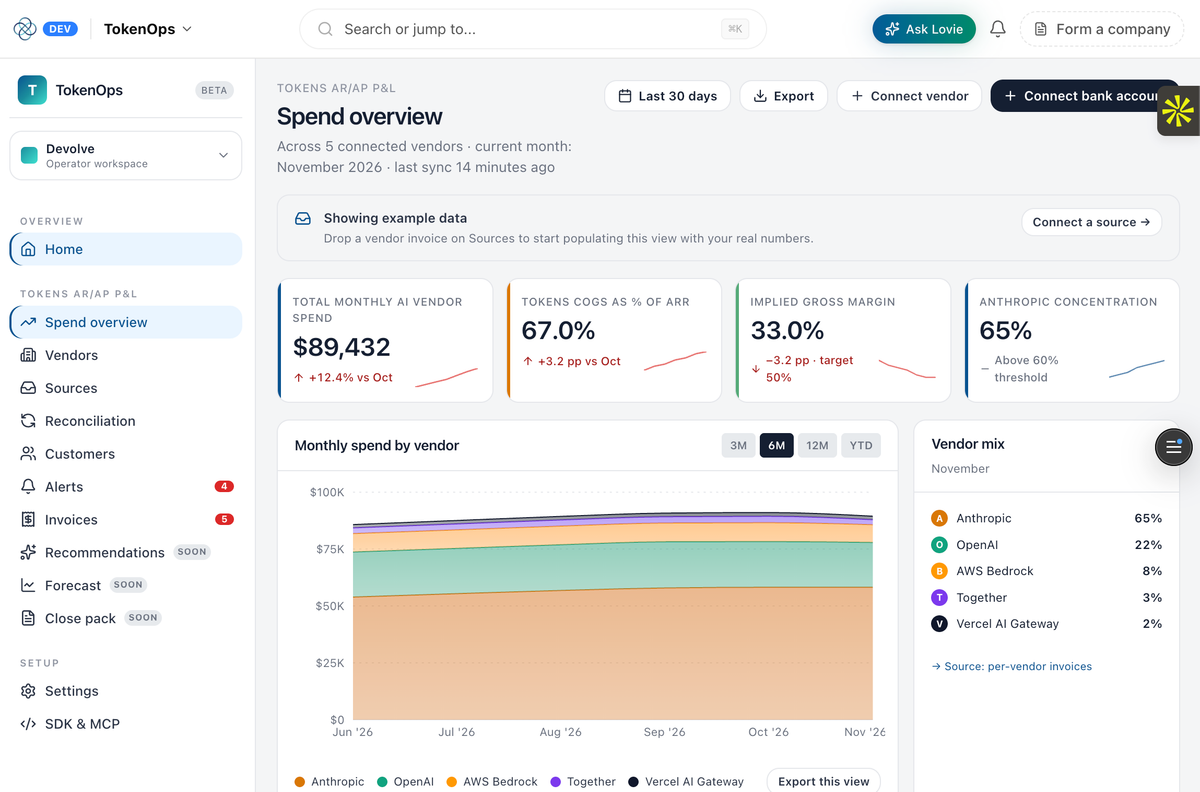Open the Invoices sidebar entry
This screenshot has width=1200, height=792.
pos(126,520)
